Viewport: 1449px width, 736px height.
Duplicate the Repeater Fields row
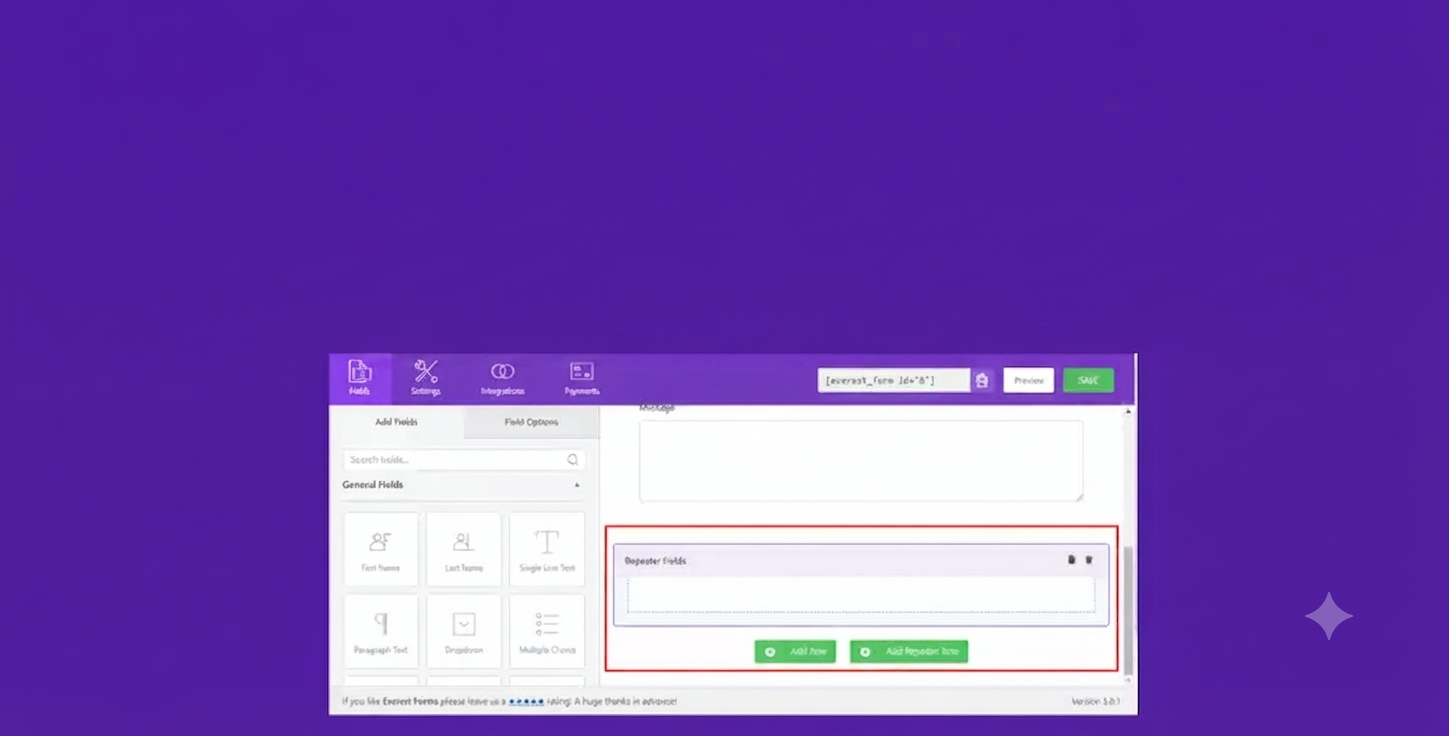point(1071,560)
